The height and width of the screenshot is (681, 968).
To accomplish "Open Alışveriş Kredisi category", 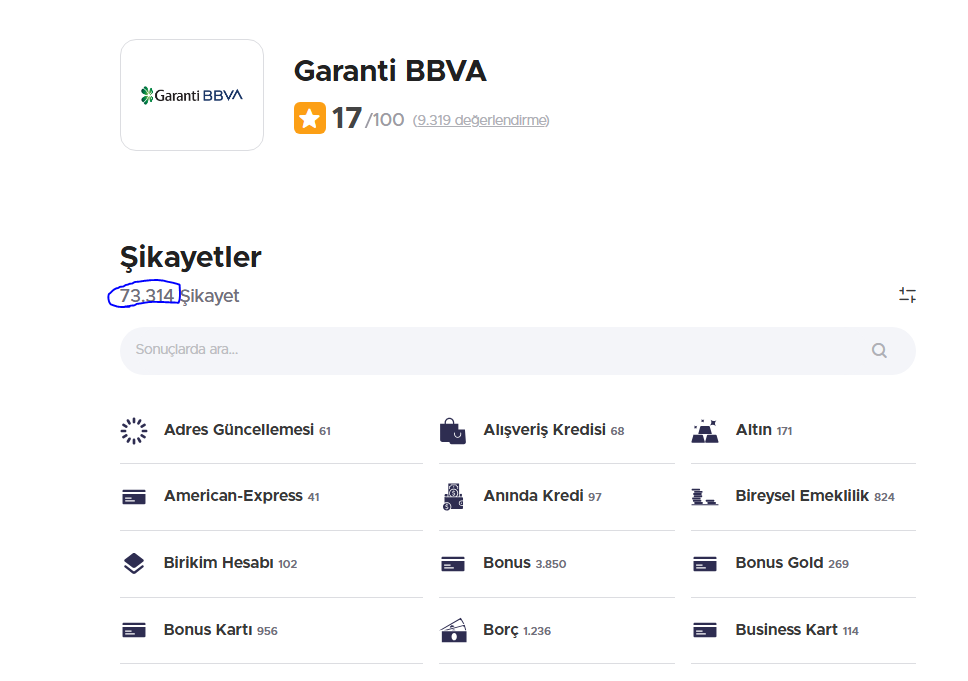I will click(544, 430).
